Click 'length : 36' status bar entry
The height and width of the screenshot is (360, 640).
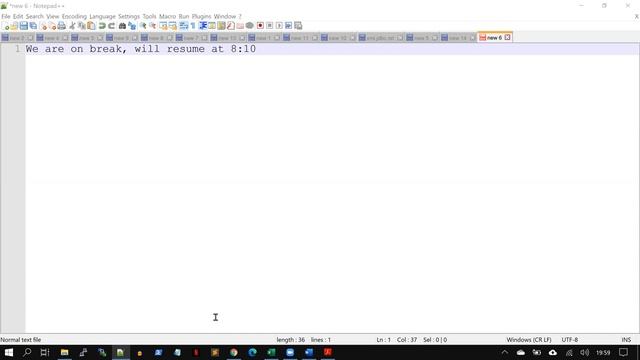291,340
